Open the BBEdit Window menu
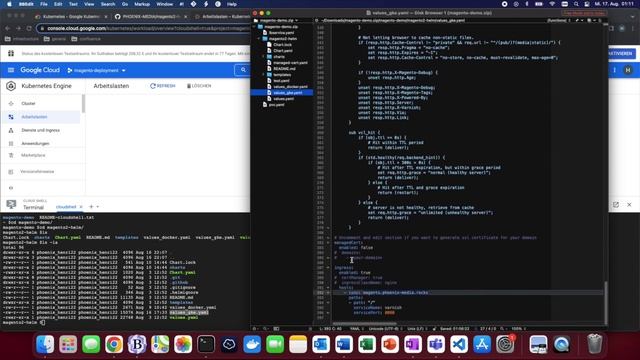Image resolution: width=640 pixels, height=360 pixels. click(164, 4)
